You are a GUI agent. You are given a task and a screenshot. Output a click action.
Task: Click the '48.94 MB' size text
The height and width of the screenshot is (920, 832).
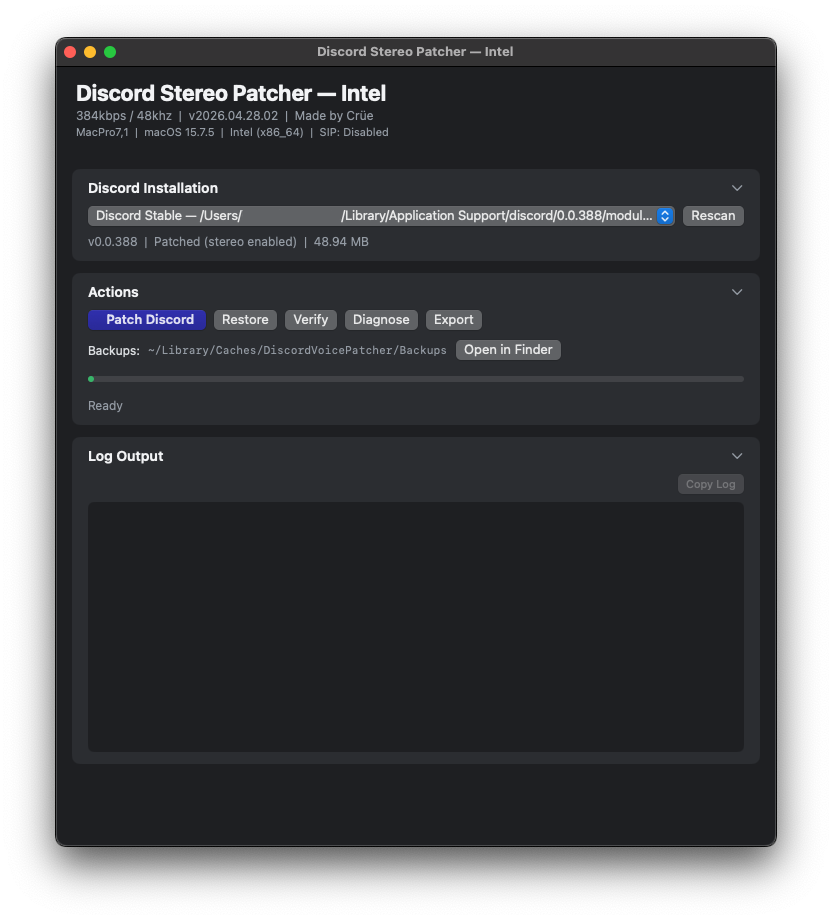pos(341,242)
